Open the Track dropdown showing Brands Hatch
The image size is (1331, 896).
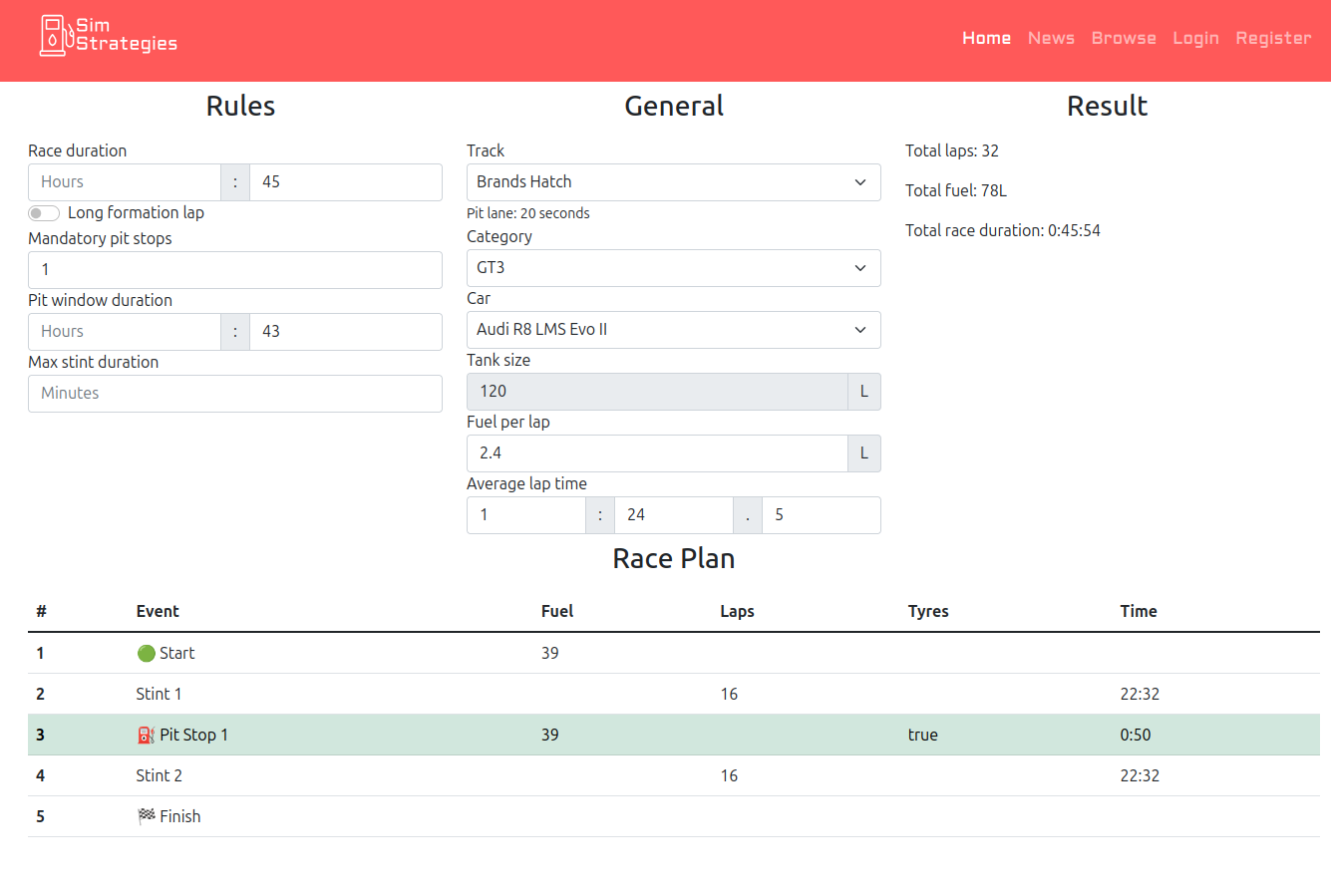(x=673, y=181)
